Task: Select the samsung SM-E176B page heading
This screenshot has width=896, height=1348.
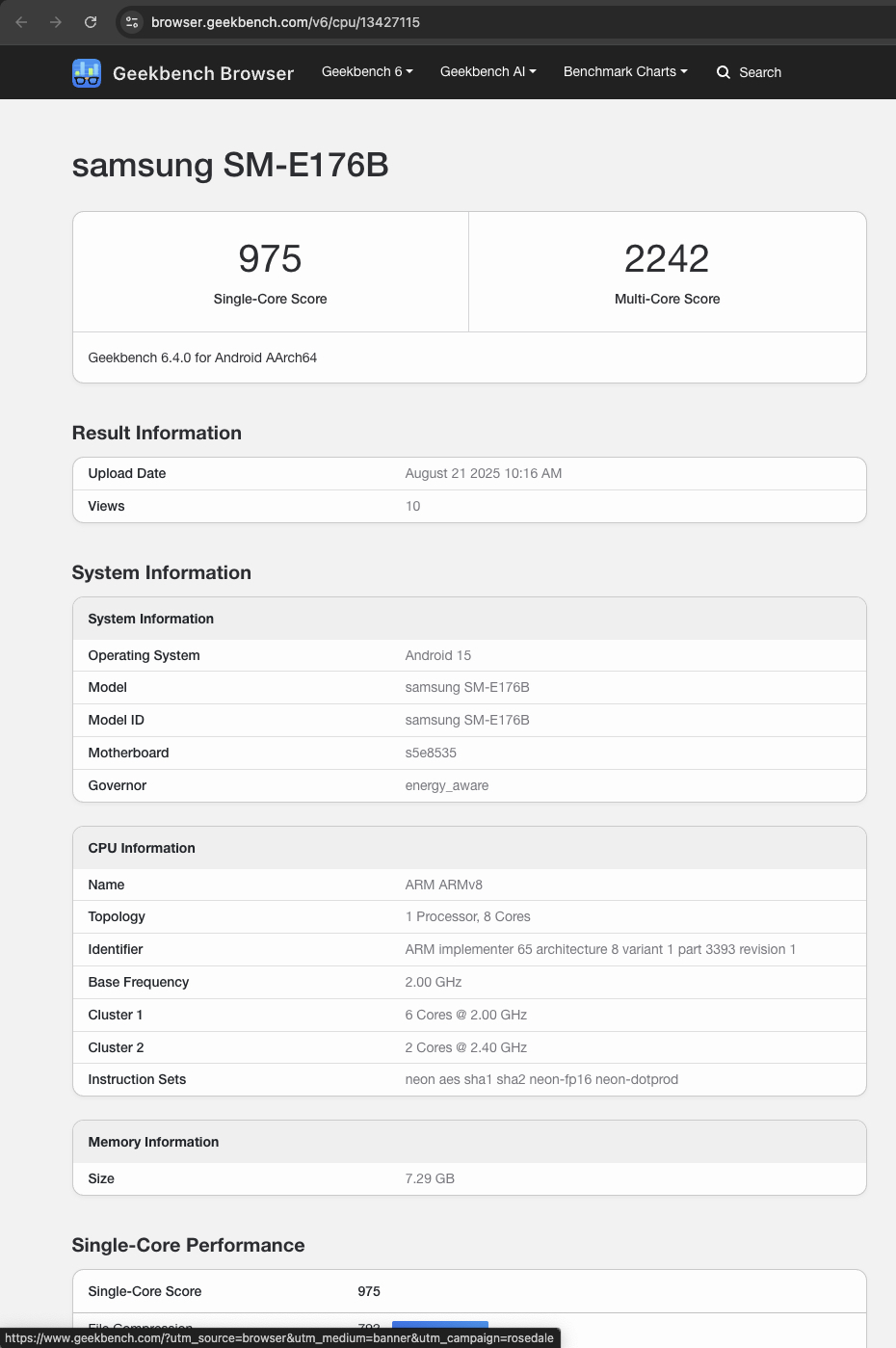Action: click(230, 165)
